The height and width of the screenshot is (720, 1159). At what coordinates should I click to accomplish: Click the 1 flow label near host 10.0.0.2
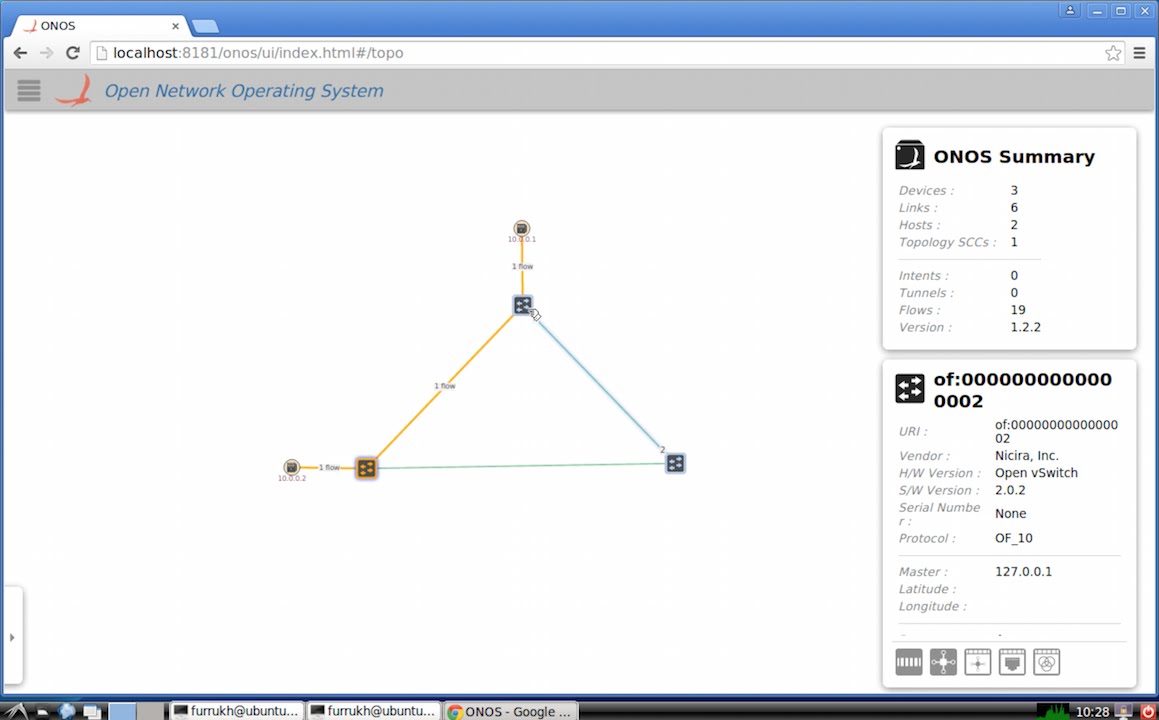(x=329, y=467)
